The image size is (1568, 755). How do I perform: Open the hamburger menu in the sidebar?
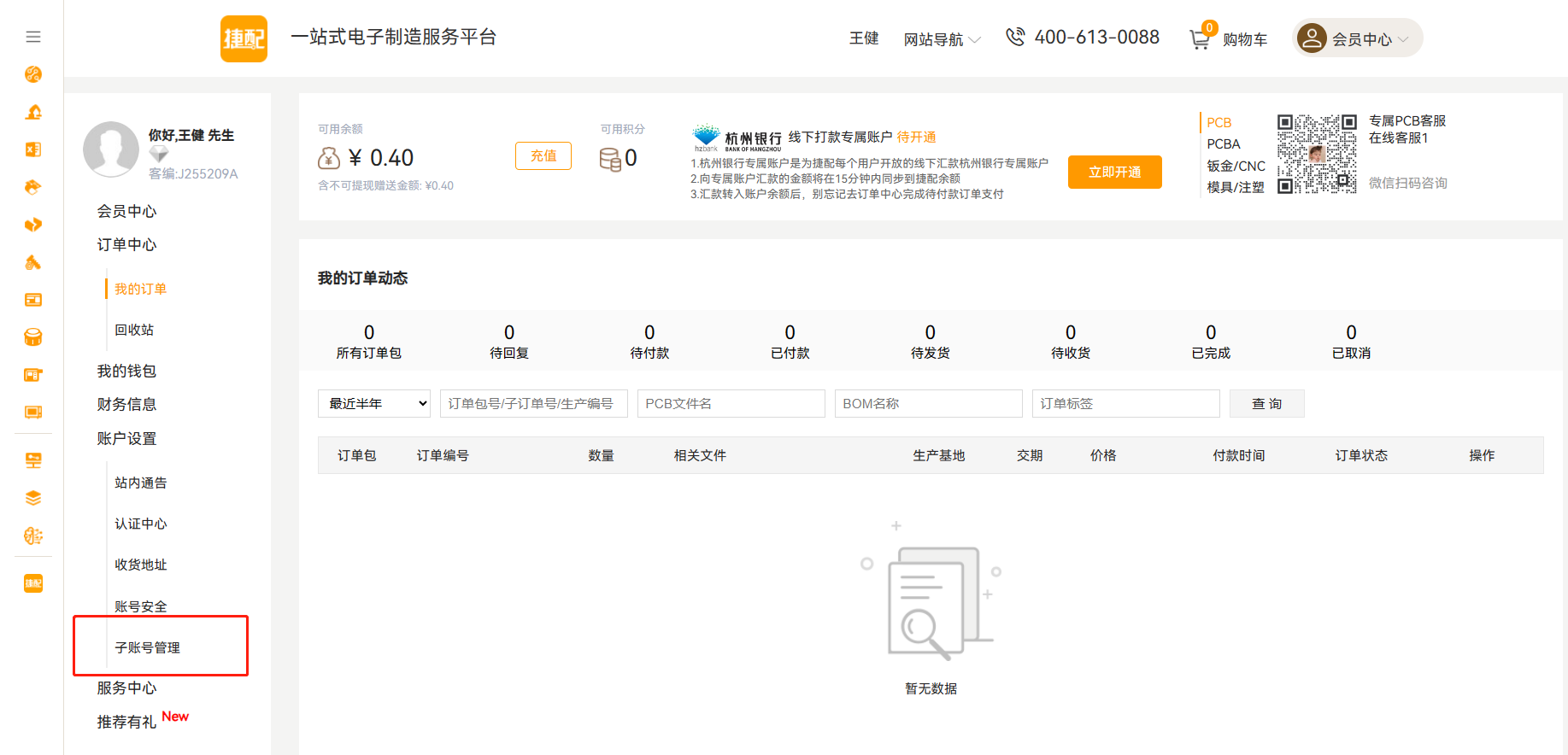(33, 37)
